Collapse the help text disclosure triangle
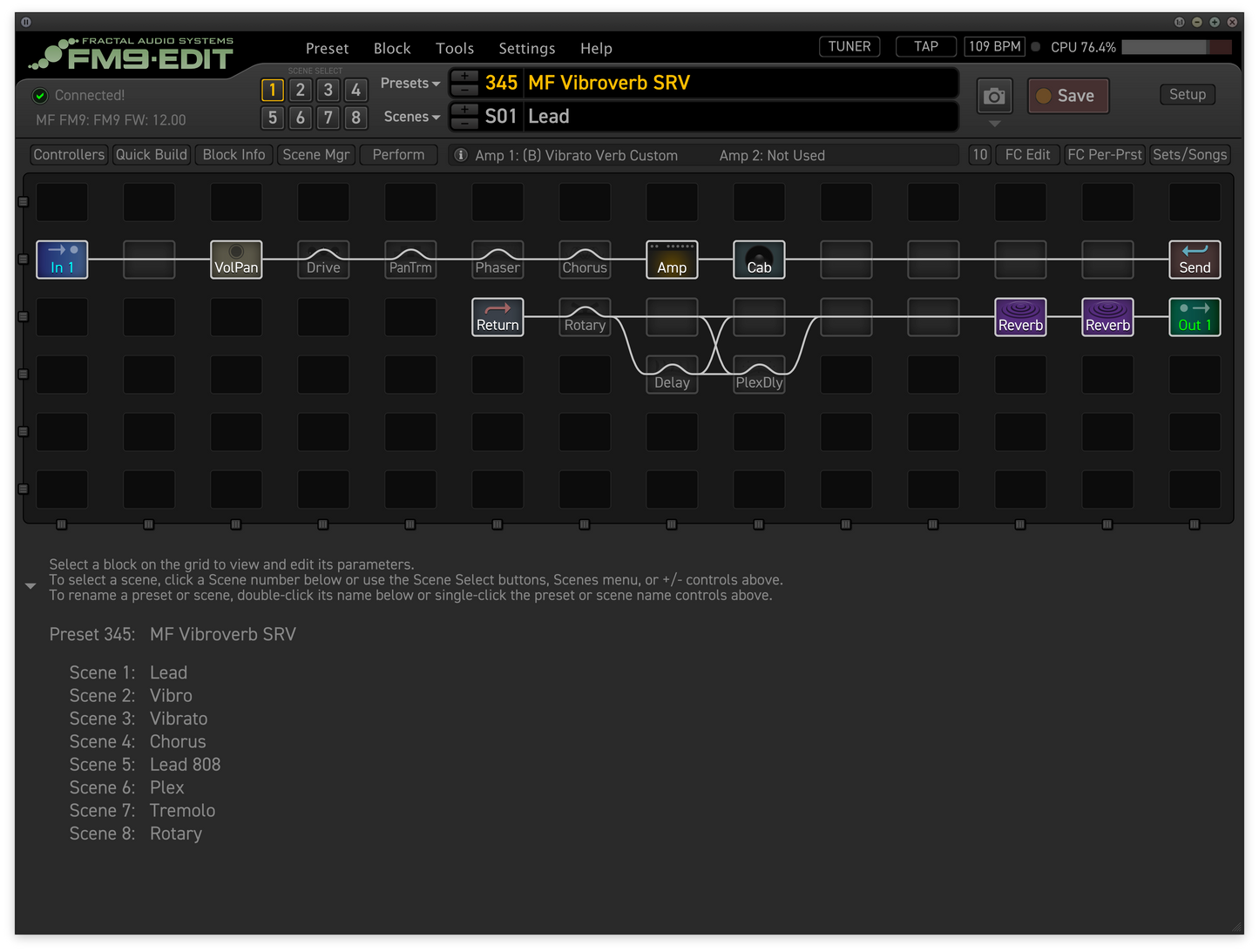This screenshot has width=1259, height=952. (x=30, y=586)
